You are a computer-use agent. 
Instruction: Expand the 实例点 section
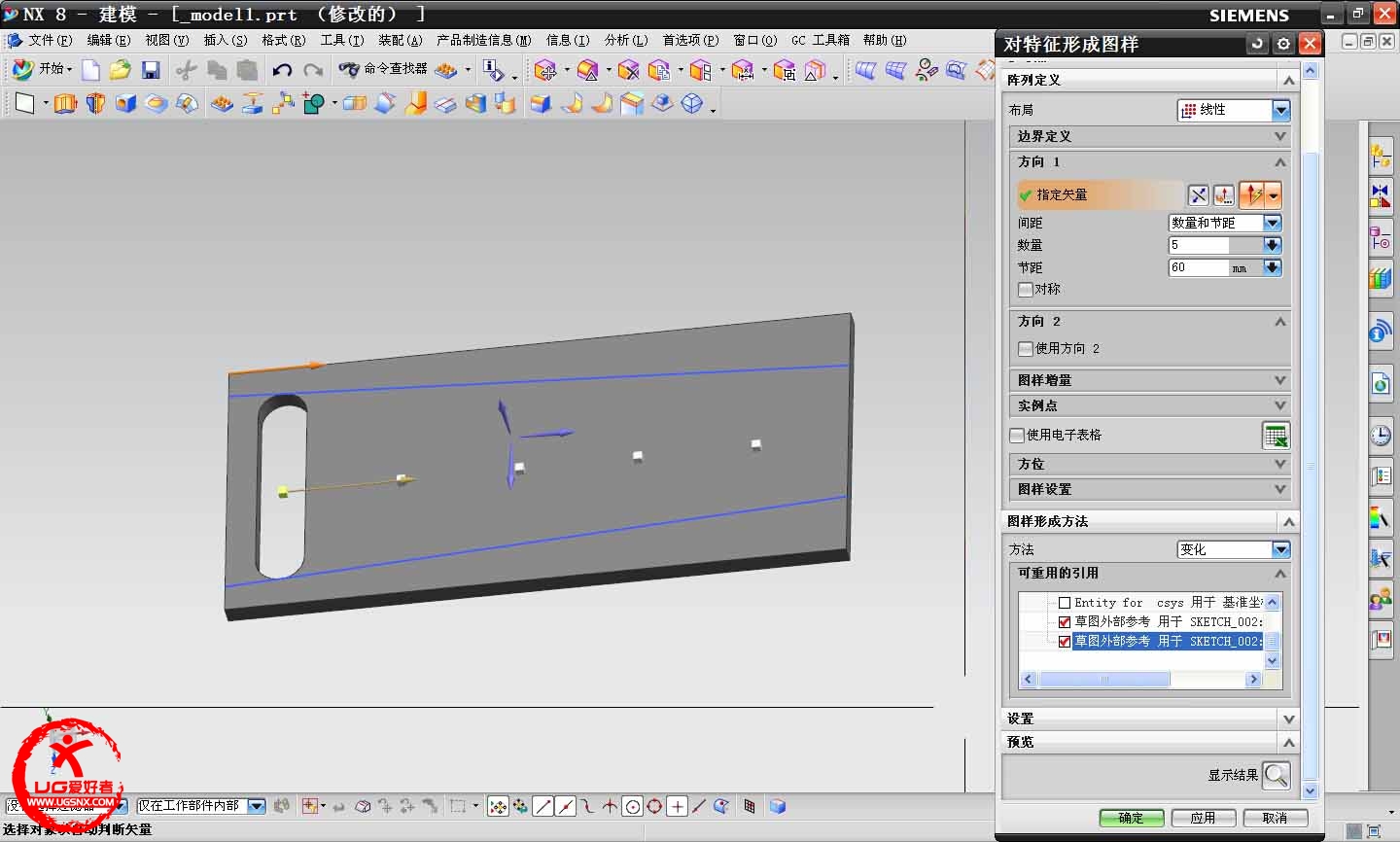[1150, 405]
